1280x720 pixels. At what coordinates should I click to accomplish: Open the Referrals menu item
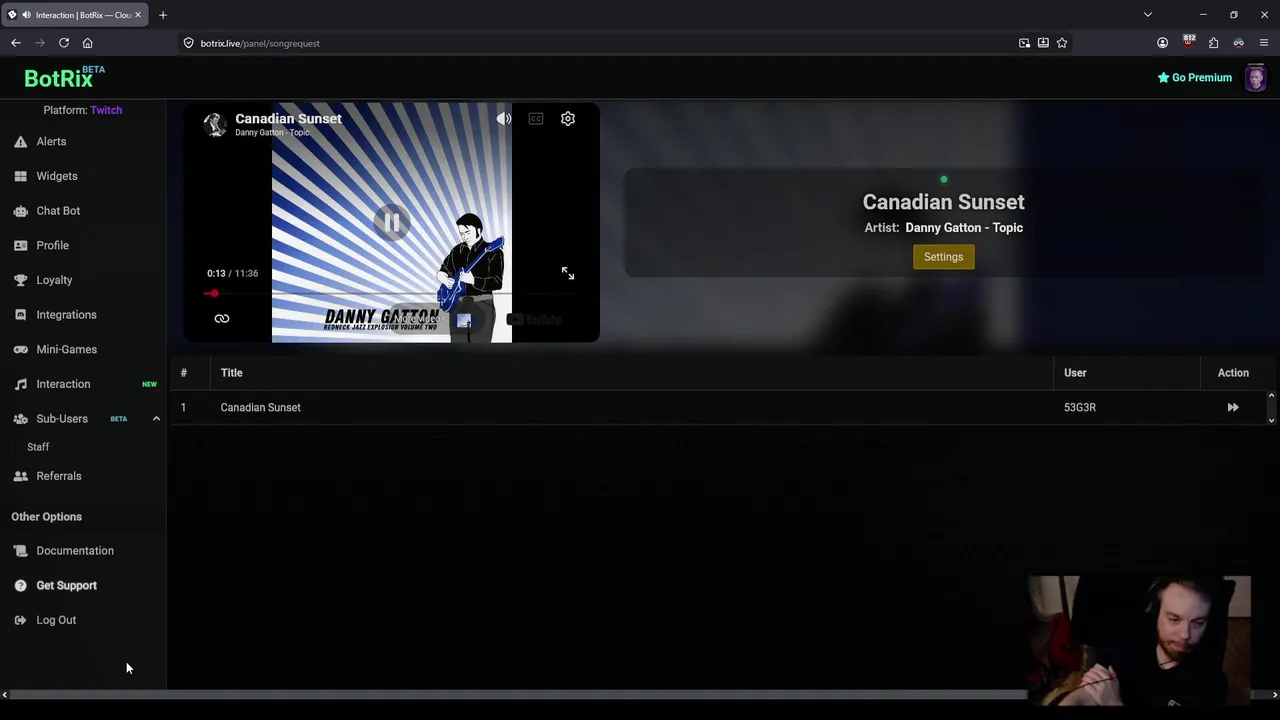(x=59, y=476)
